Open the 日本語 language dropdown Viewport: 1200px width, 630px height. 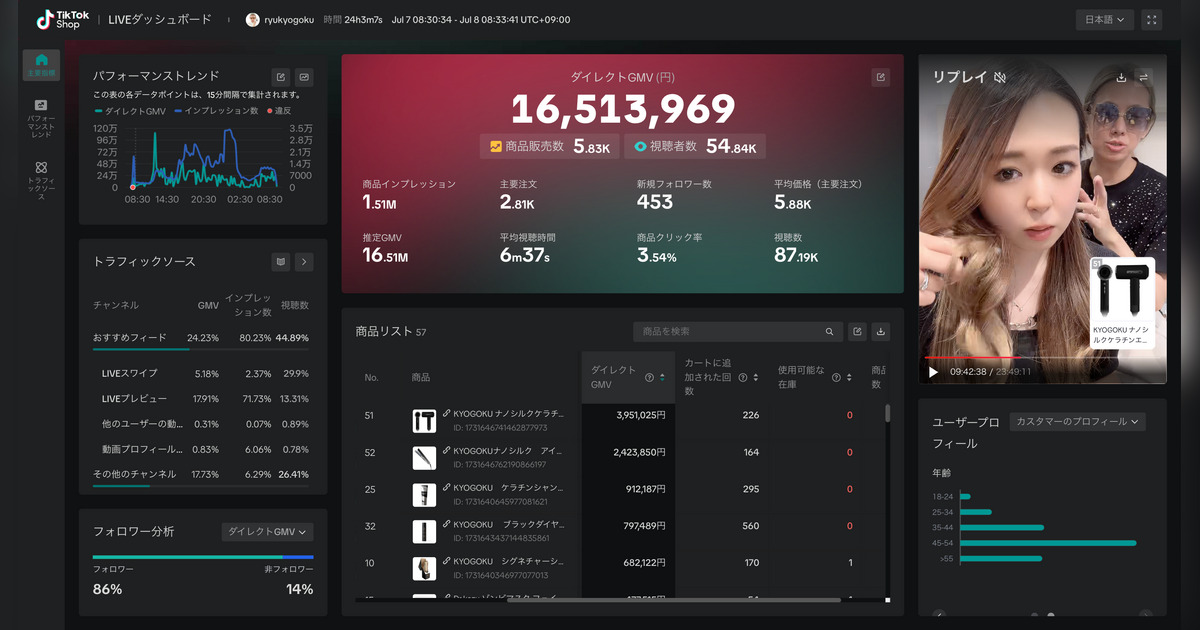tap(1105, 19)
